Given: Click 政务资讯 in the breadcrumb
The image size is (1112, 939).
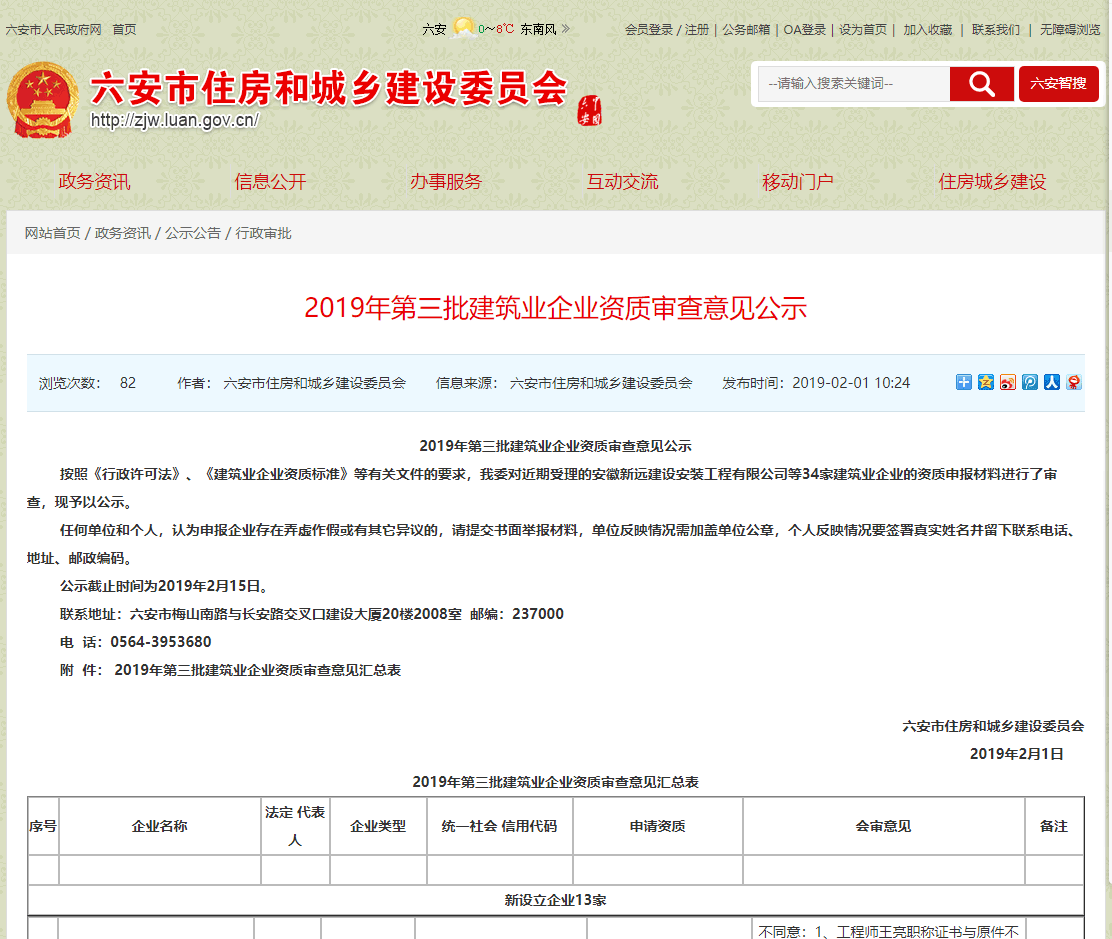Looking at the screenshot, I should [x=123, y=233].
